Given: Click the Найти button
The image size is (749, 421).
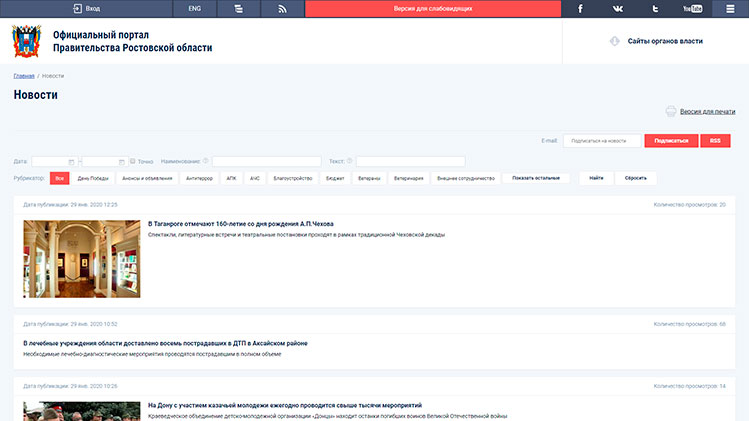Looking at the screenshot, I should coord(596,178).
